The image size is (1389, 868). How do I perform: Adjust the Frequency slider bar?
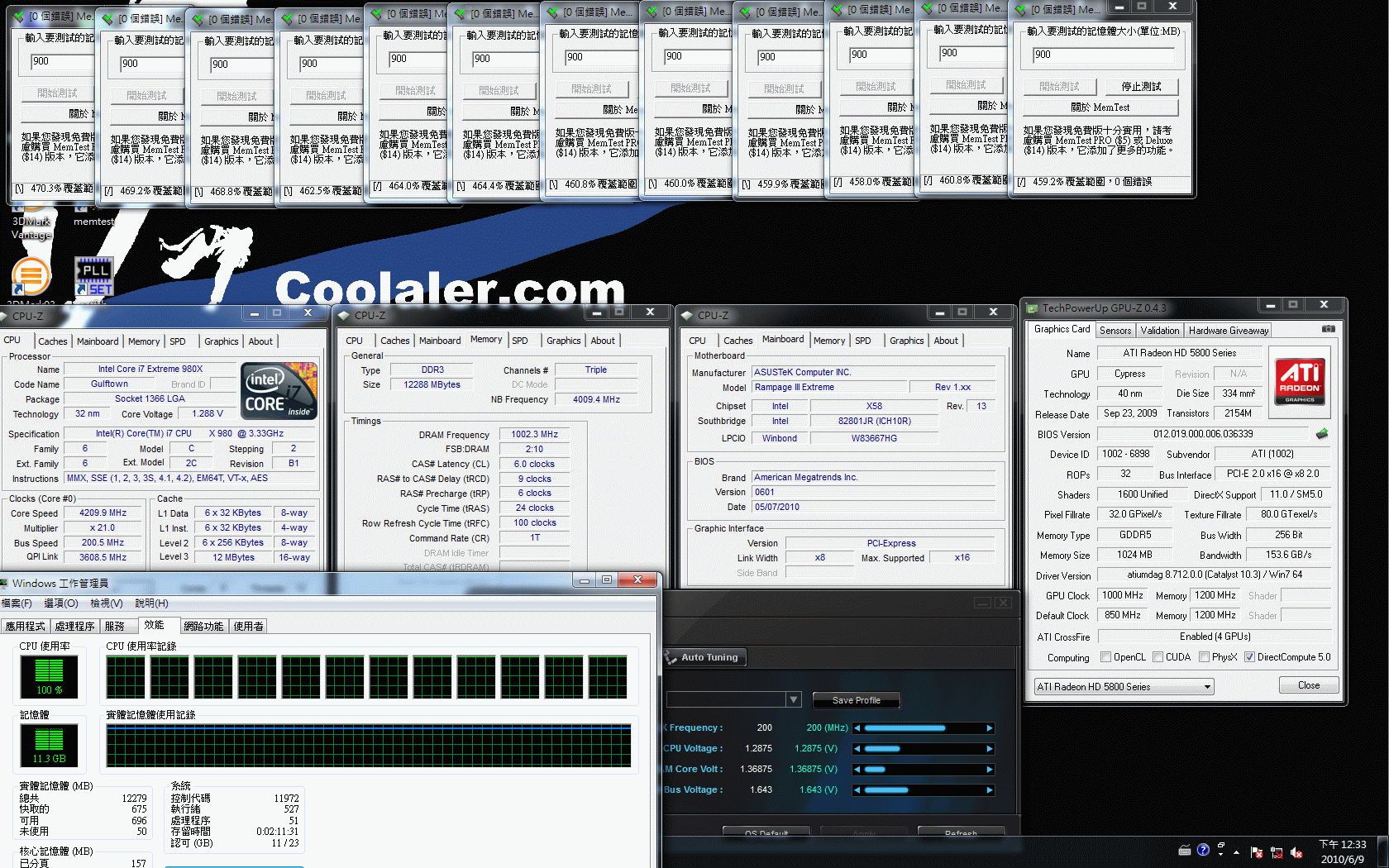924,728
